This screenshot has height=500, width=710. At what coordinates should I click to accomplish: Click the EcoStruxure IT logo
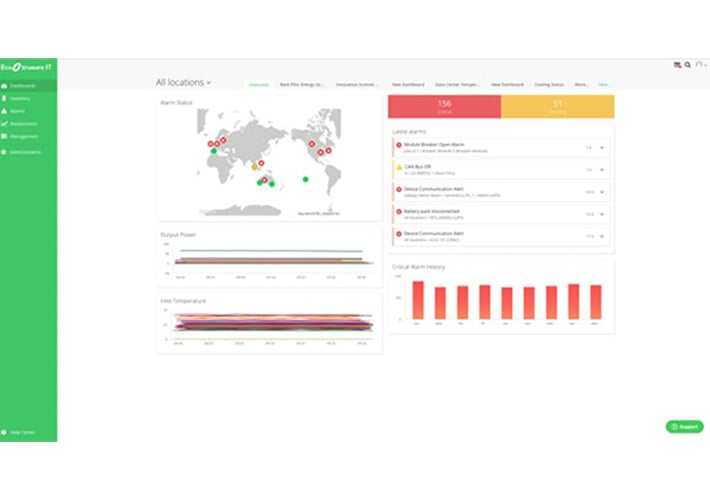click(x=26, y=67)
